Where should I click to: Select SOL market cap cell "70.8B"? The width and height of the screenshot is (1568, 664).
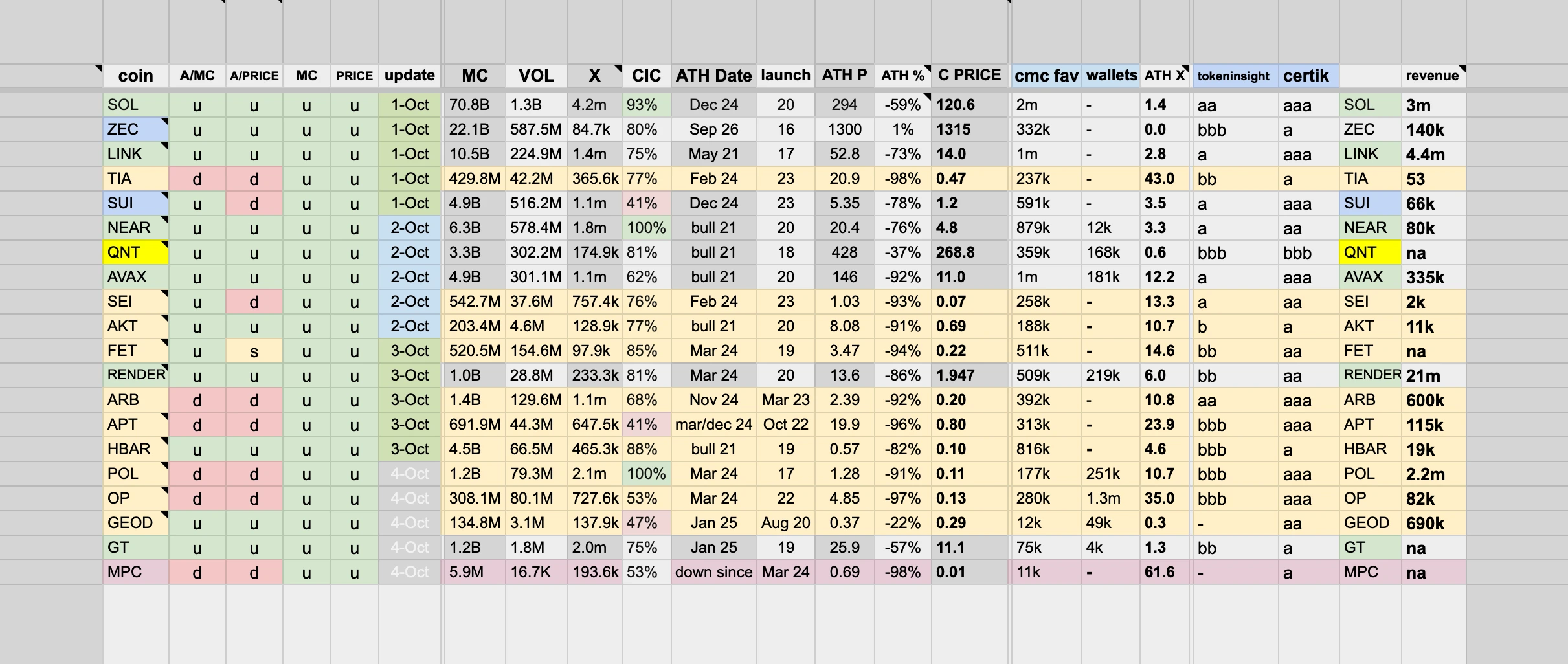point(475,105)
